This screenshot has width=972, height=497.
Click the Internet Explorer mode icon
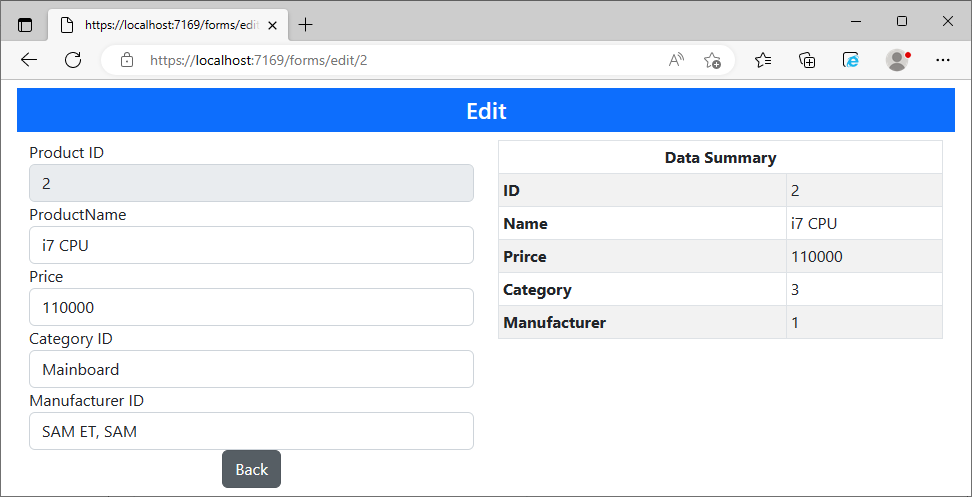coord(851,60)
